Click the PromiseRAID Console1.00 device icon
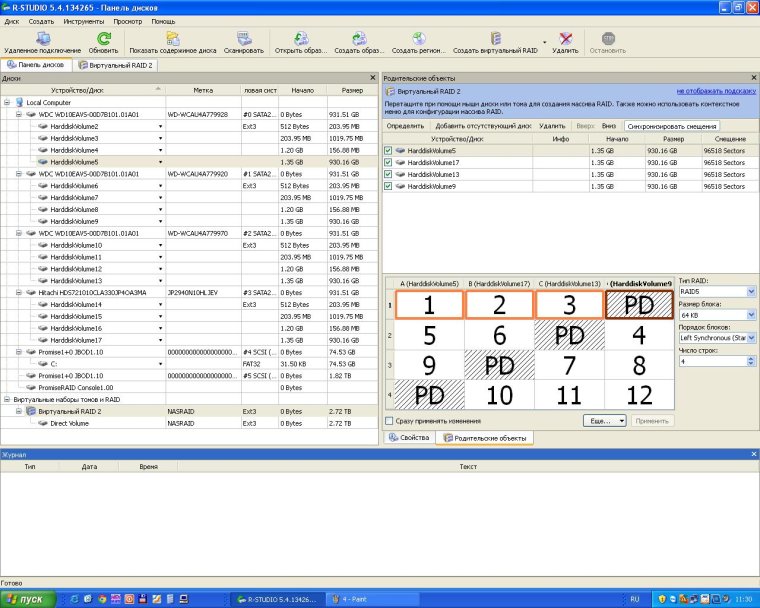The image size is (760, 608). tap(32, 387)
